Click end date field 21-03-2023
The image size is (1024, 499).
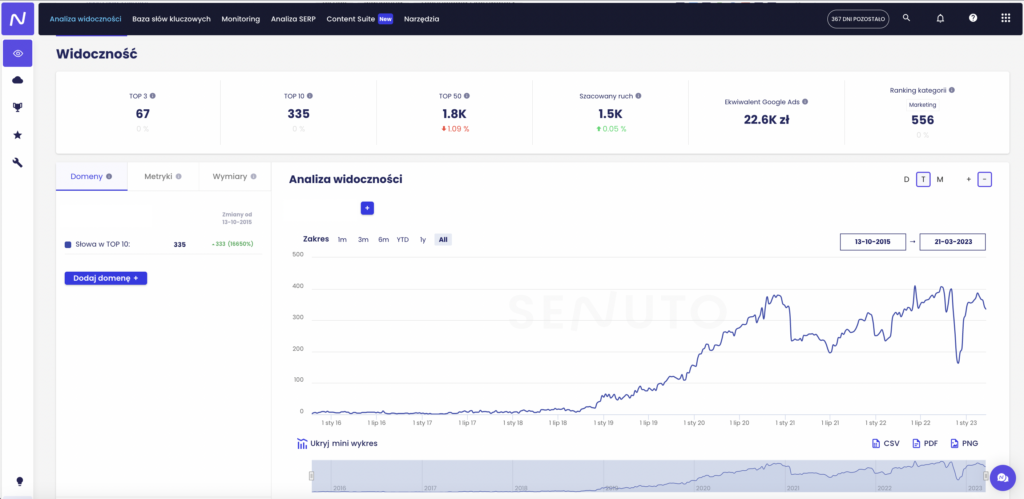[952, 242]
